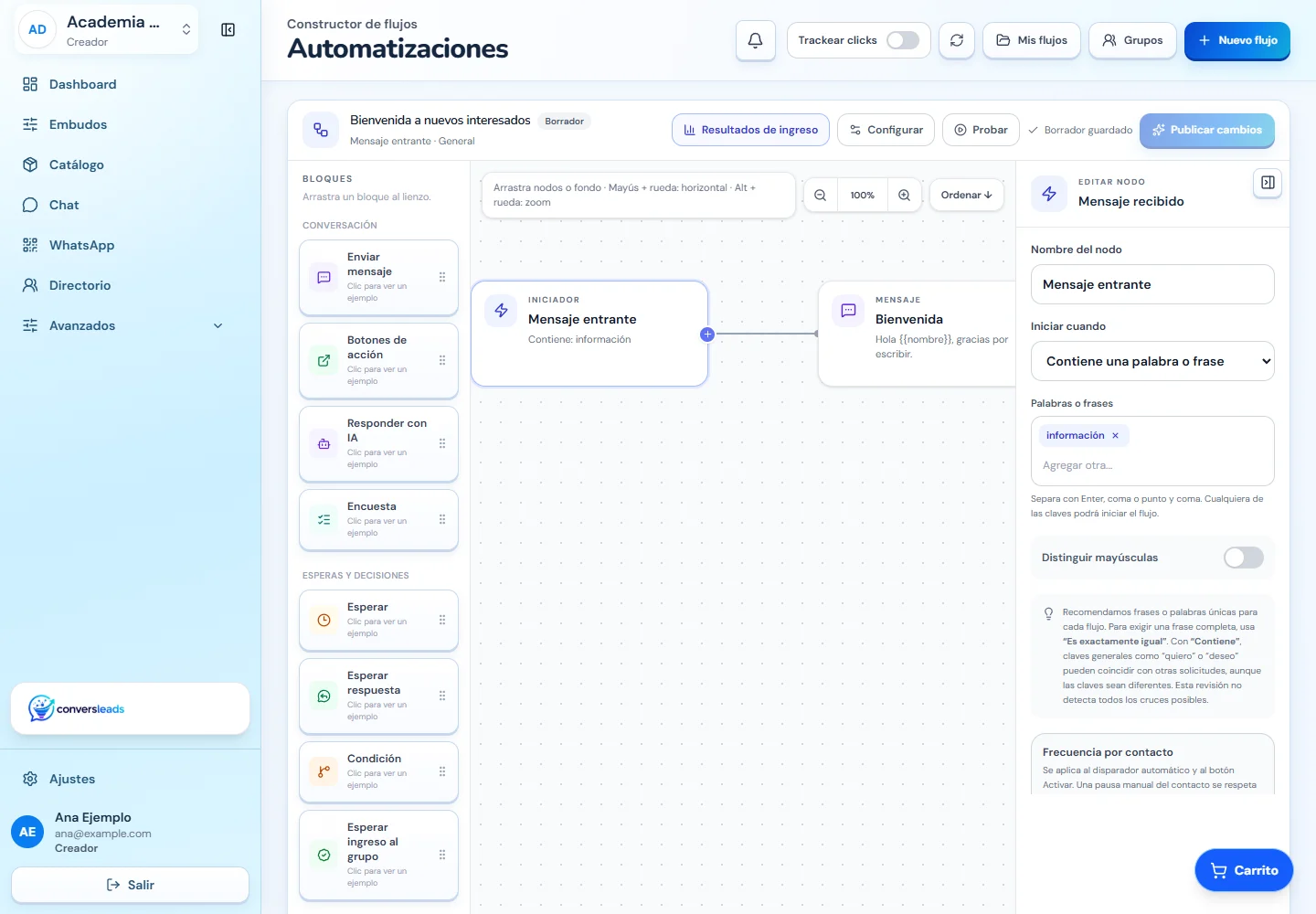Click Publicar cambios button

(1207, 130)
